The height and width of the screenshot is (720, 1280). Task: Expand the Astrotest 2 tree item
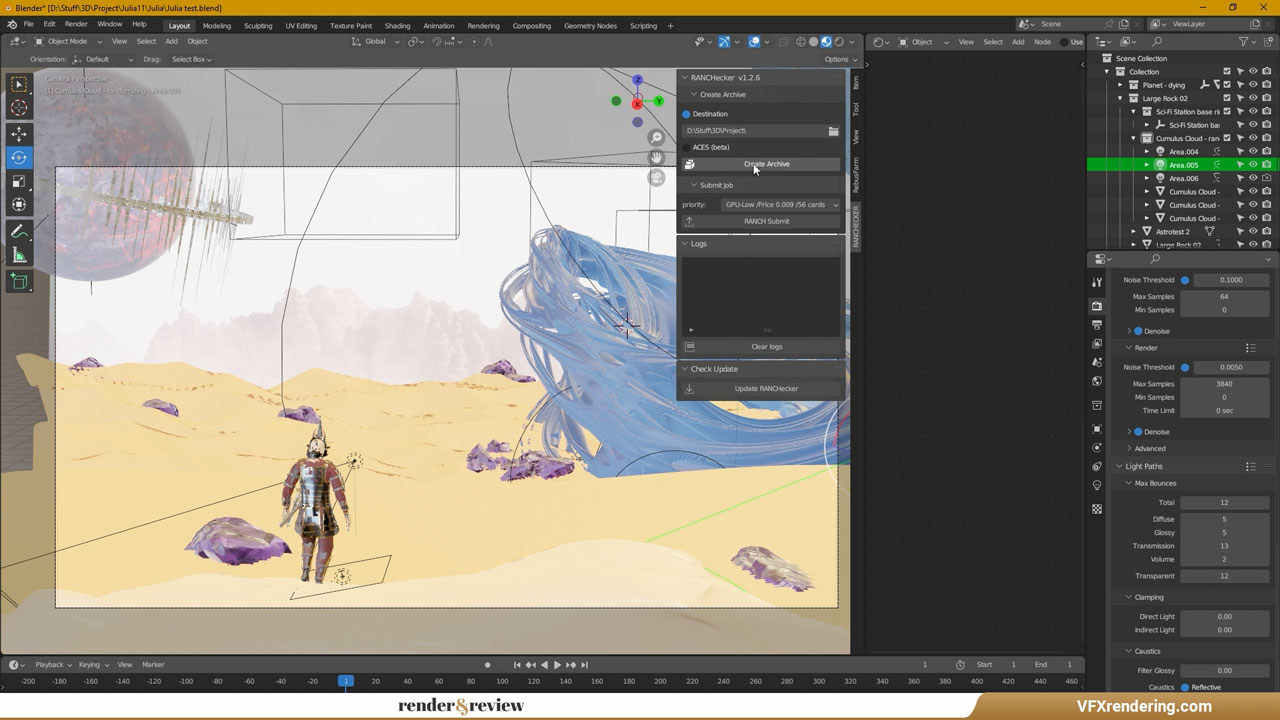1133,232
